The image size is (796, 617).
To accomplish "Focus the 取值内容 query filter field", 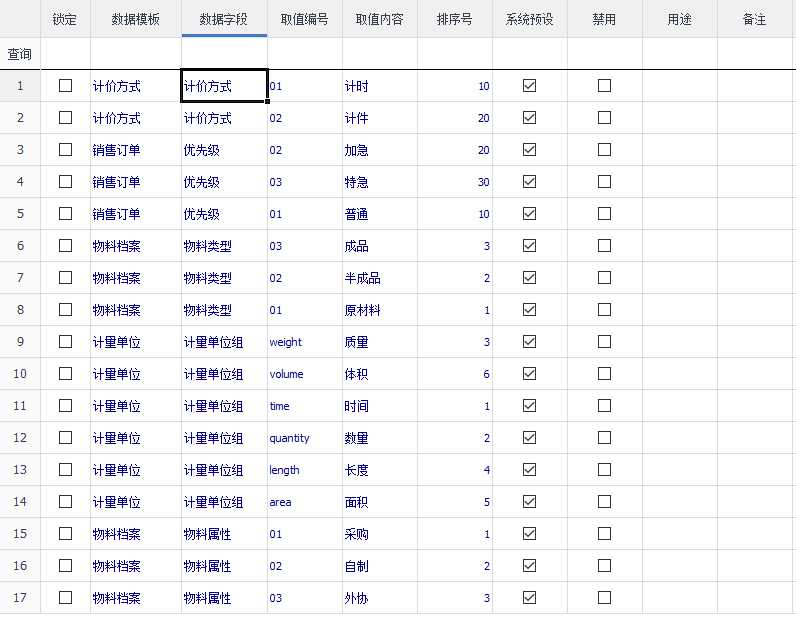I will click(x=380, y=53).
